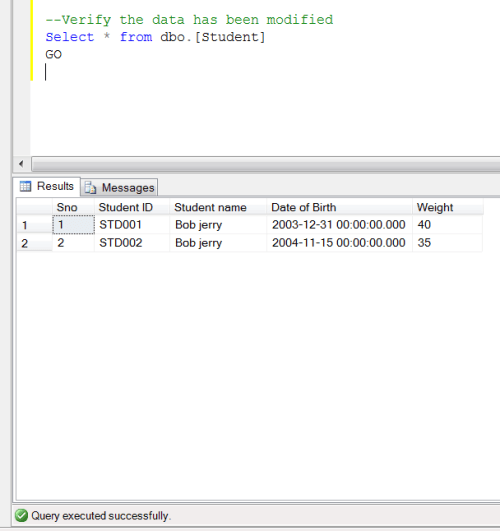Click the STD001 cell

tap(132, 225)
